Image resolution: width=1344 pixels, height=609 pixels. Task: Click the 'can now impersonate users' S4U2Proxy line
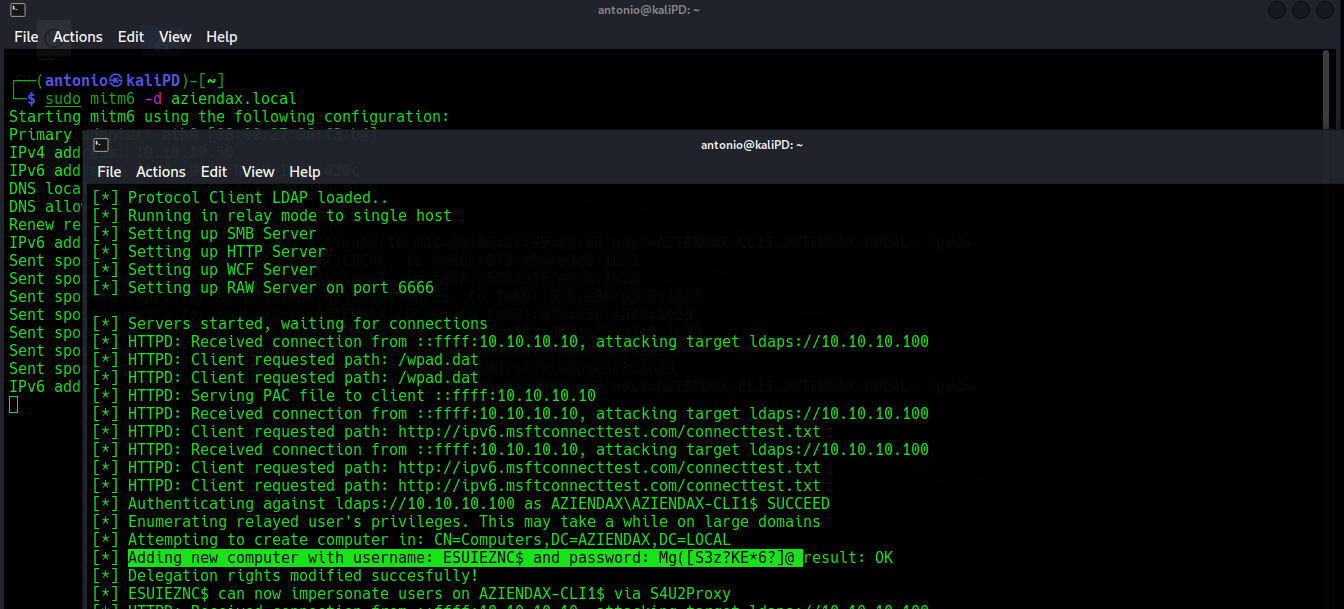pyautogui.click(x=411, y=594)
